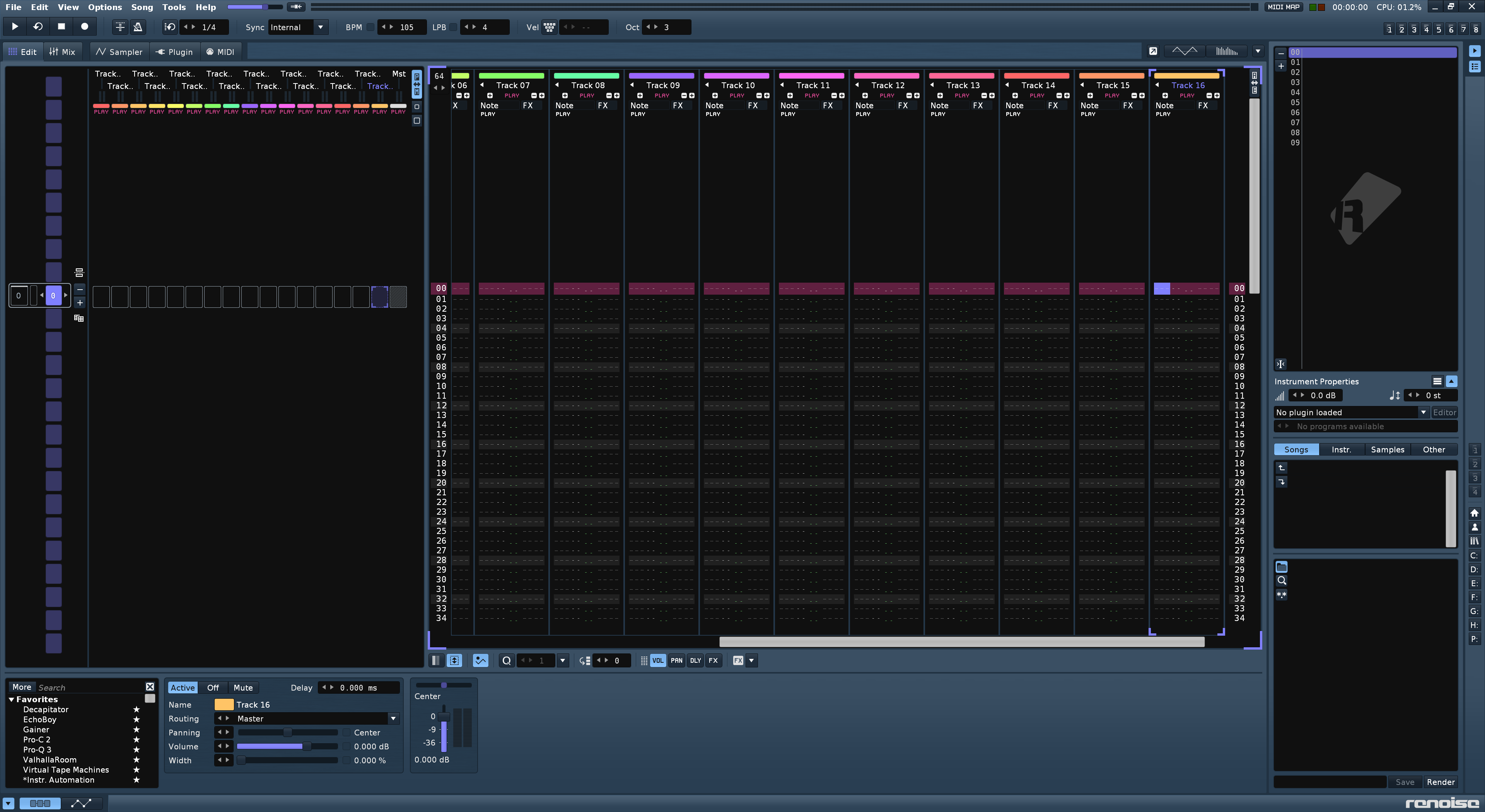Screen dimensions: 1485x812
Task: Select ValhallaRoom in Favorites list
Action: pos(49,759)
